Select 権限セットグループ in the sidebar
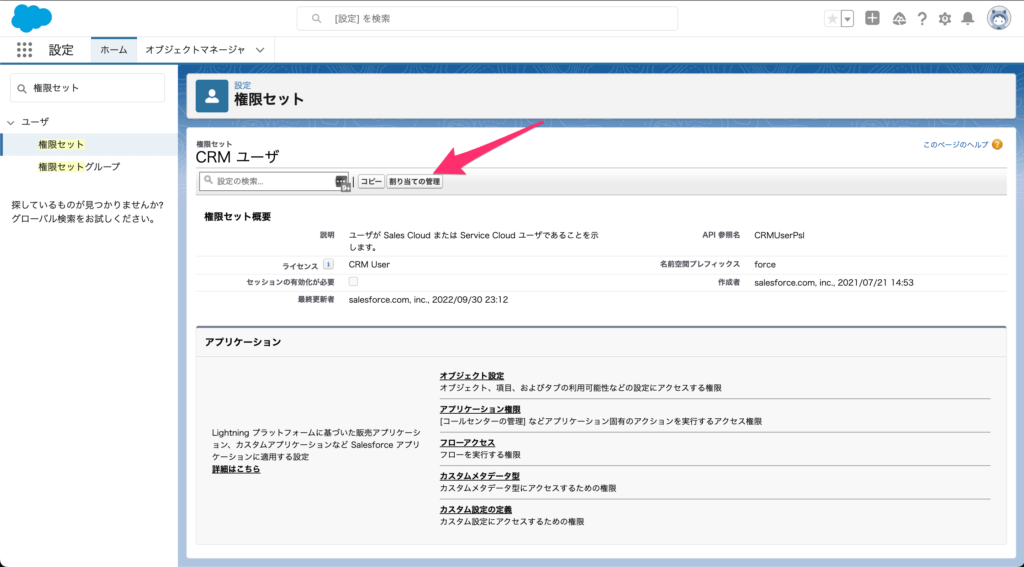 (x=78, y=166)
